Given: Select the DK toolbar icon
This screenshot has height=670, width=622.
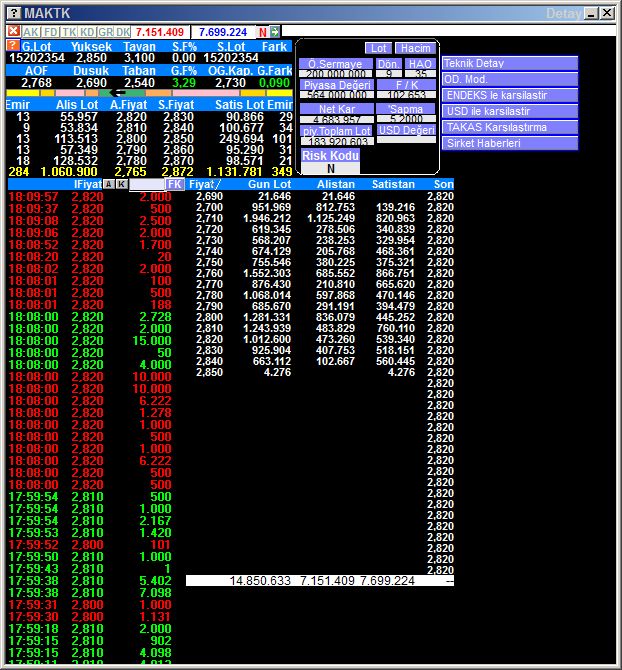Looking at the screenshot, I should pyautogui.click(x=123, y=32).
